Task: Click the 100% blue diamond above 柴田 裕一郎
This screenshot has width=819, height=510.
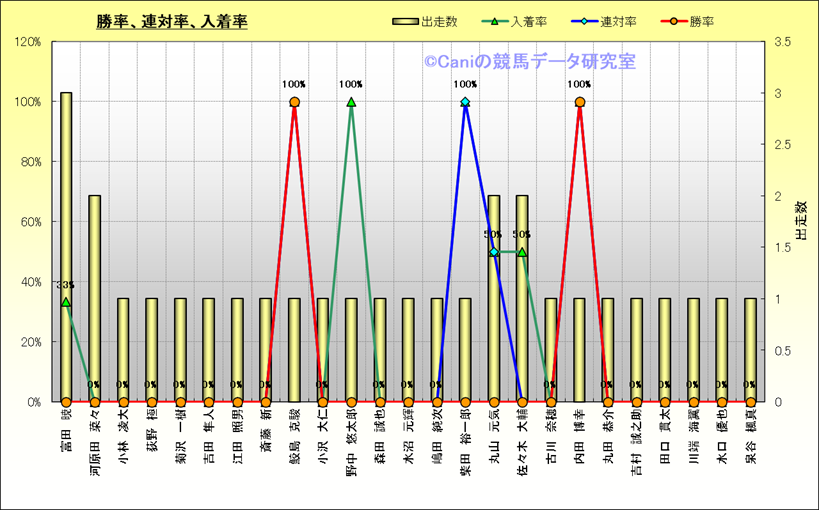Action: click(x=465, y=102)
